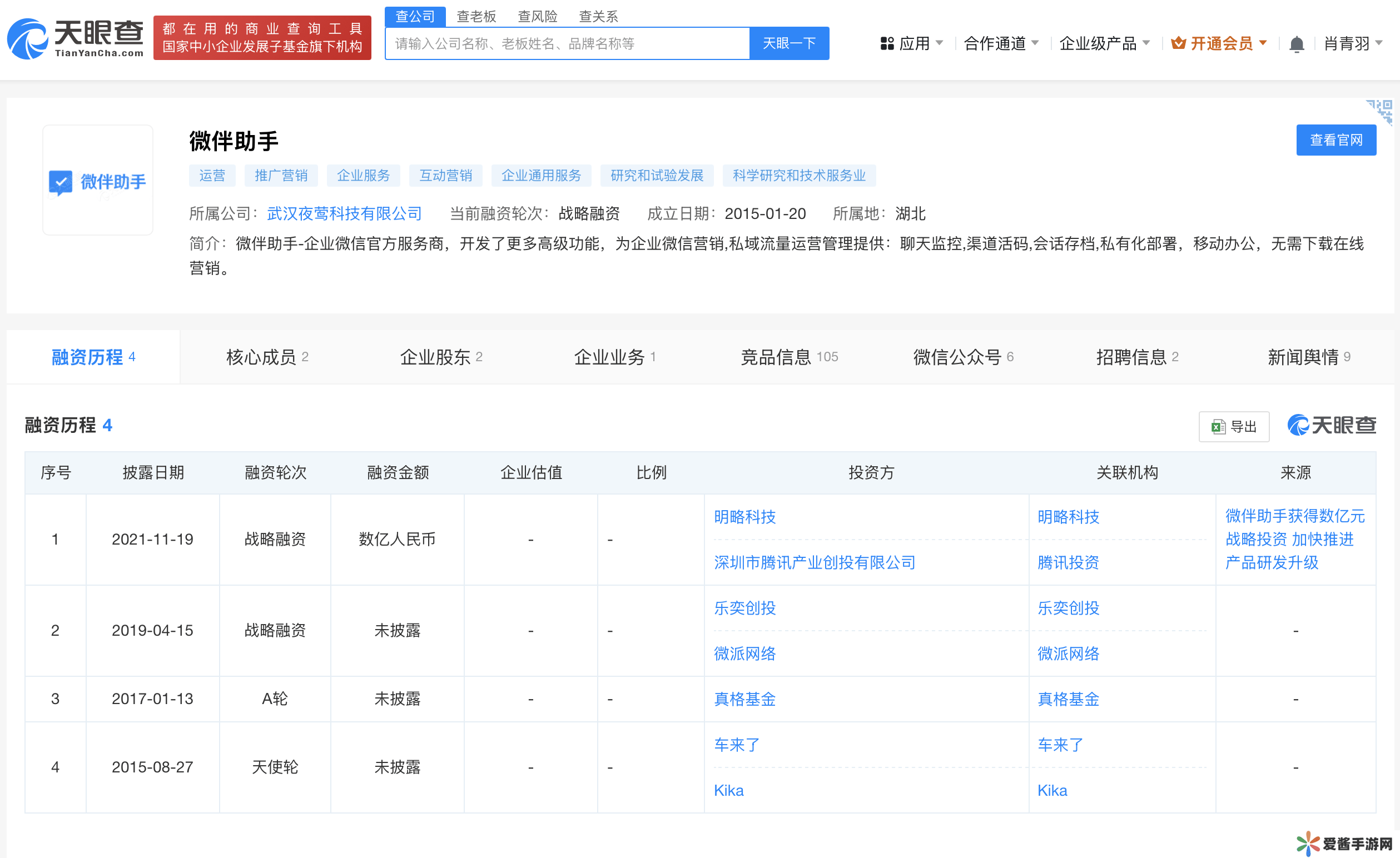Click the 微伴助手 company logo thumbnail
The height and width of the screenshot is (858, 1400).
98,181
